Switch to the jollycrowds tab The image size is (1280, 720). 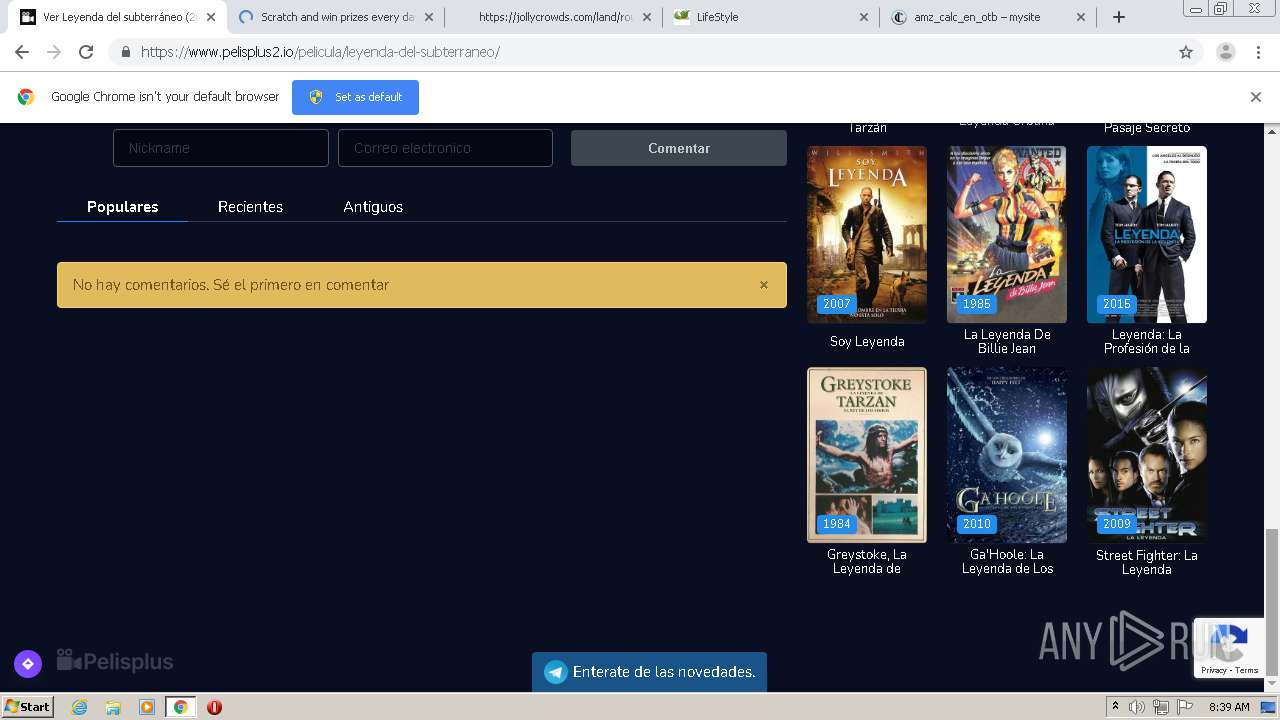point(553,17)
